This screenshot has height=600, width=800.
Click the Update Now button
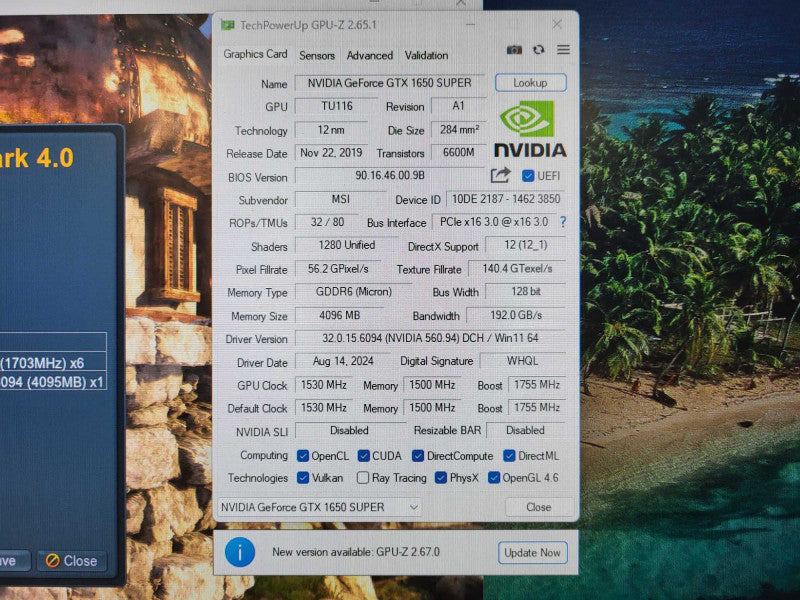(532, 553)
